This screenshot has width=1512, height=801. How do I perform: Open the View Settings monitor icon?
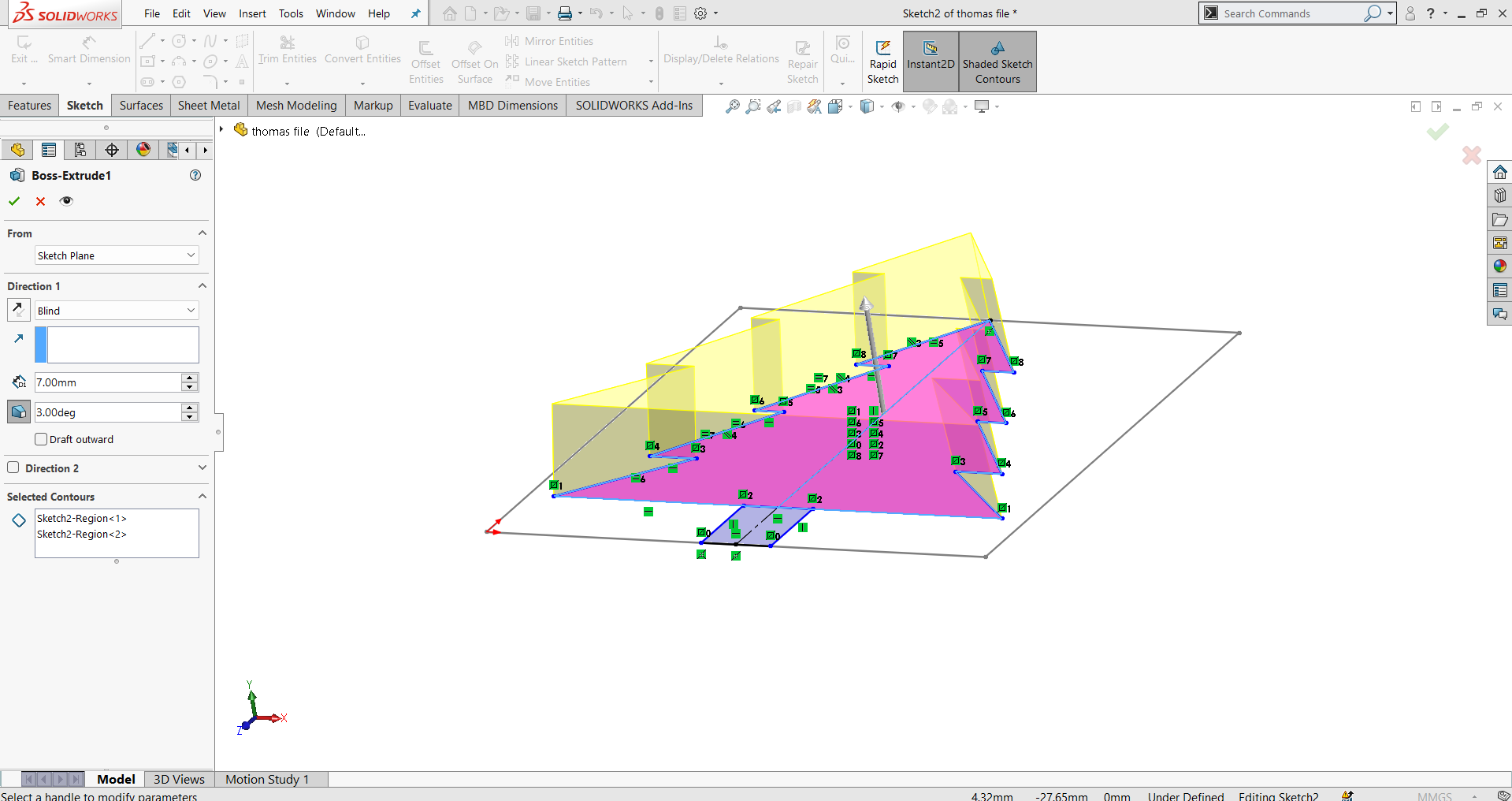point(982,106)
